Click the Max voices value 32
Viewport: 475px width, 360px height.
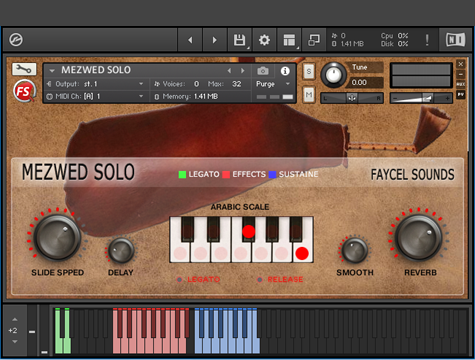[x=236, y=84]
